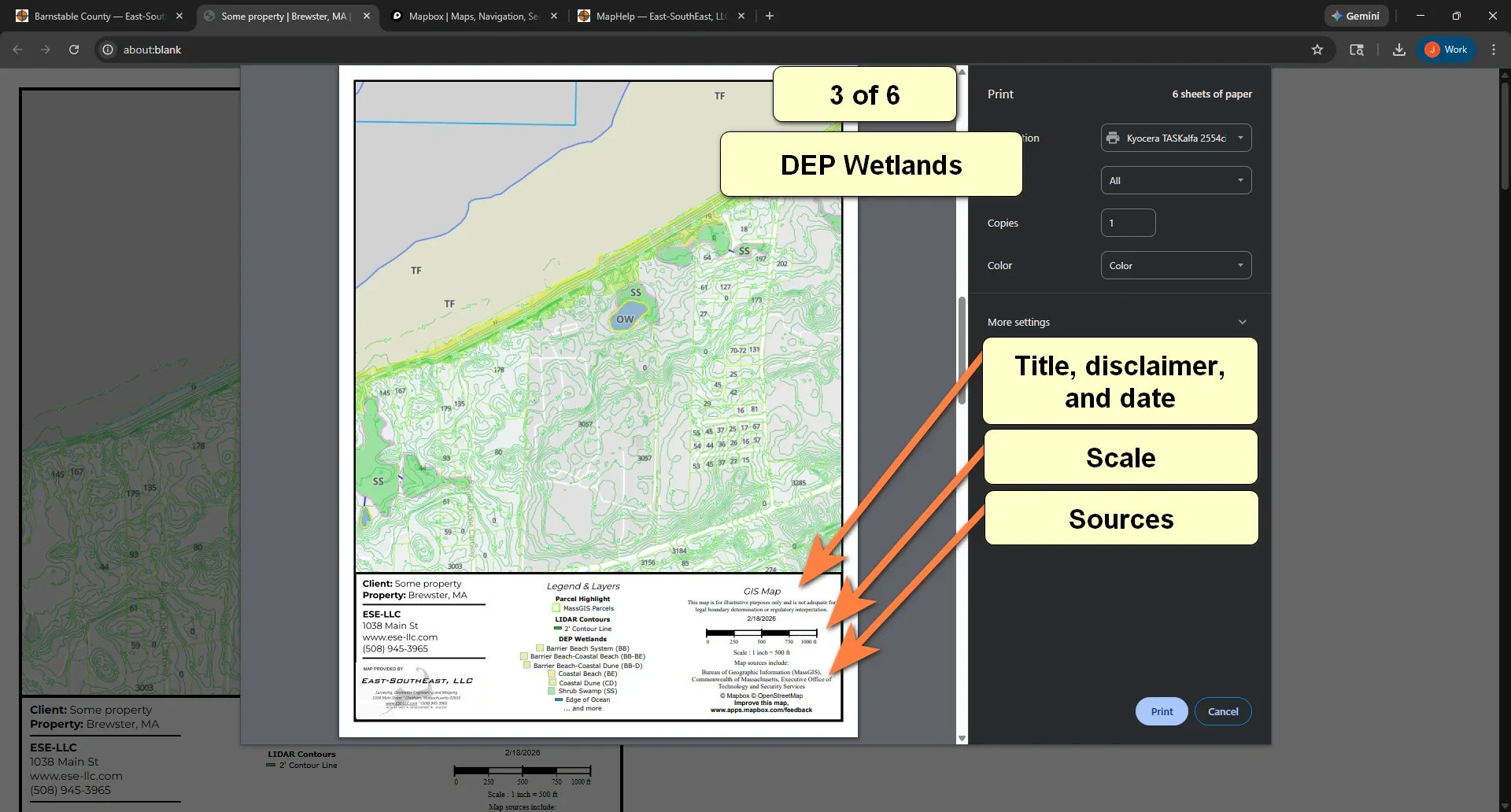1511x812 pixels.
Task: Open the Chrome three-dot menu
Action: [x=1494, y=49]
